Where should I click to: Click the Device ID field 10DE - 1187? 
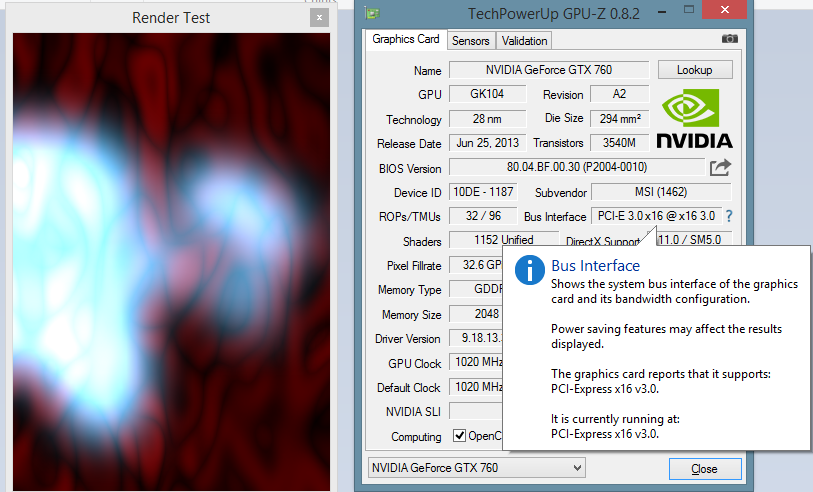tap(483, 192)
